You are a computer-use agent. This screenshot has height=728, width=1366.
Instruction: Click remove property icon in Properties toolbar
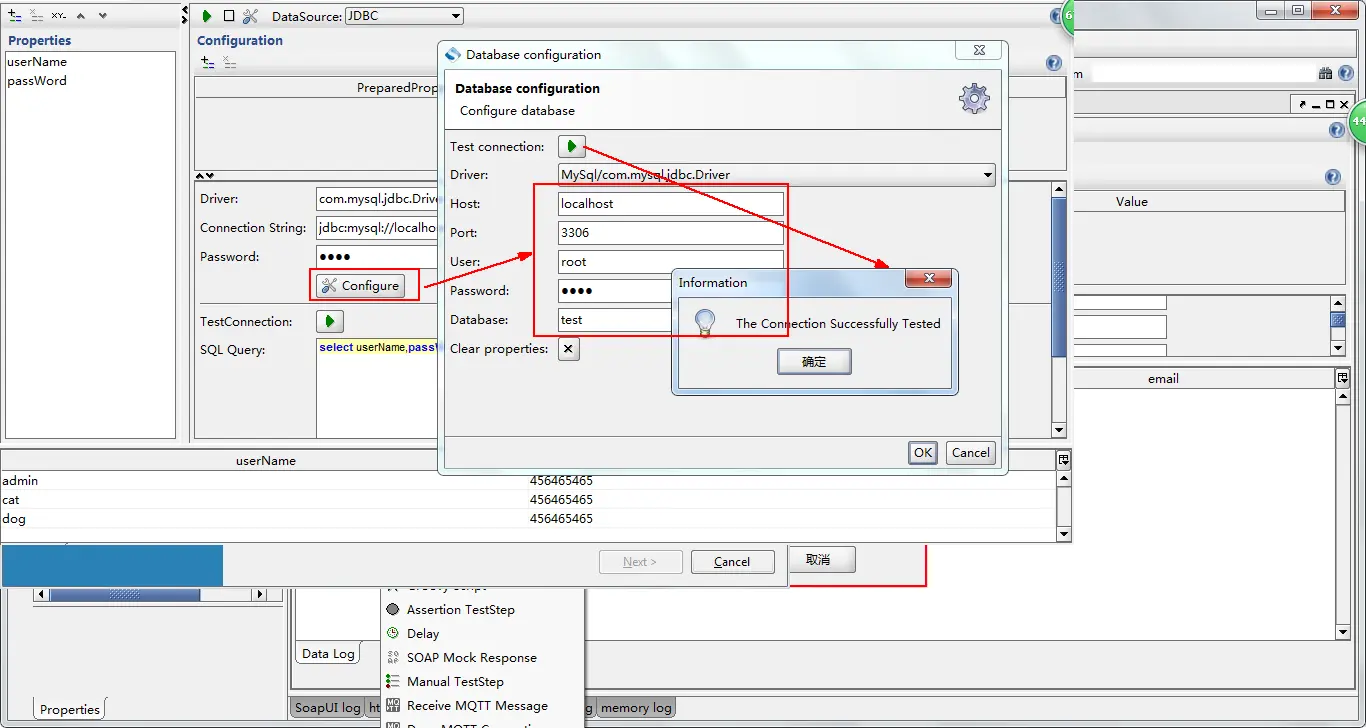(x=36, y=16)
